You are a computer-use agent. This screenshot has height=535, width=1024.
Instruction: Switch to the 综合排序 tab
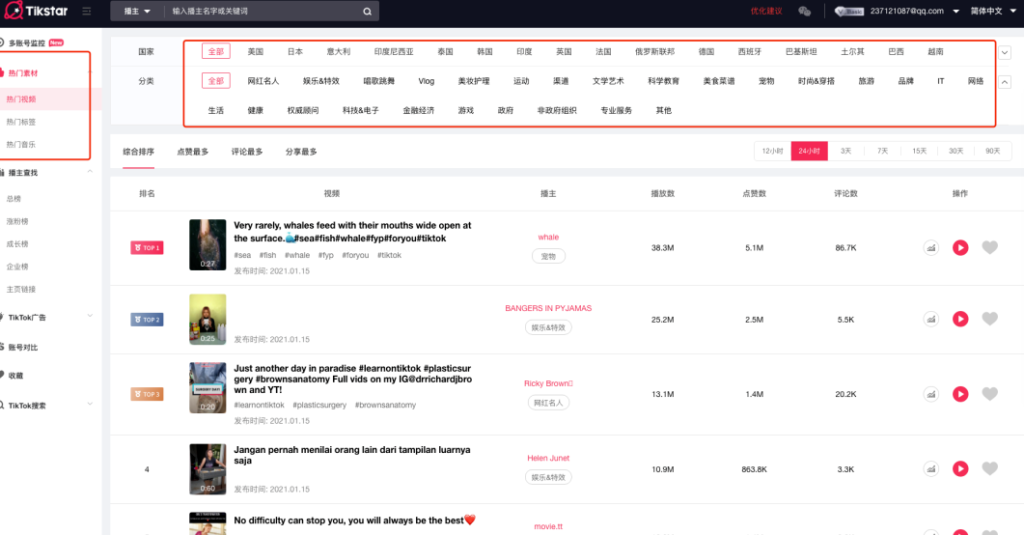click(138, 152)
